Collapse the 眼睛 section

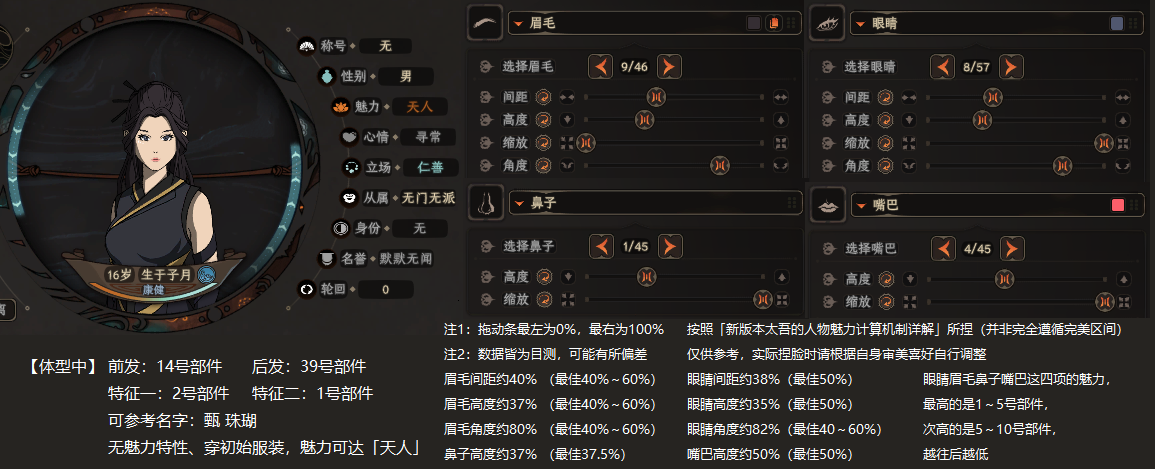860,24
